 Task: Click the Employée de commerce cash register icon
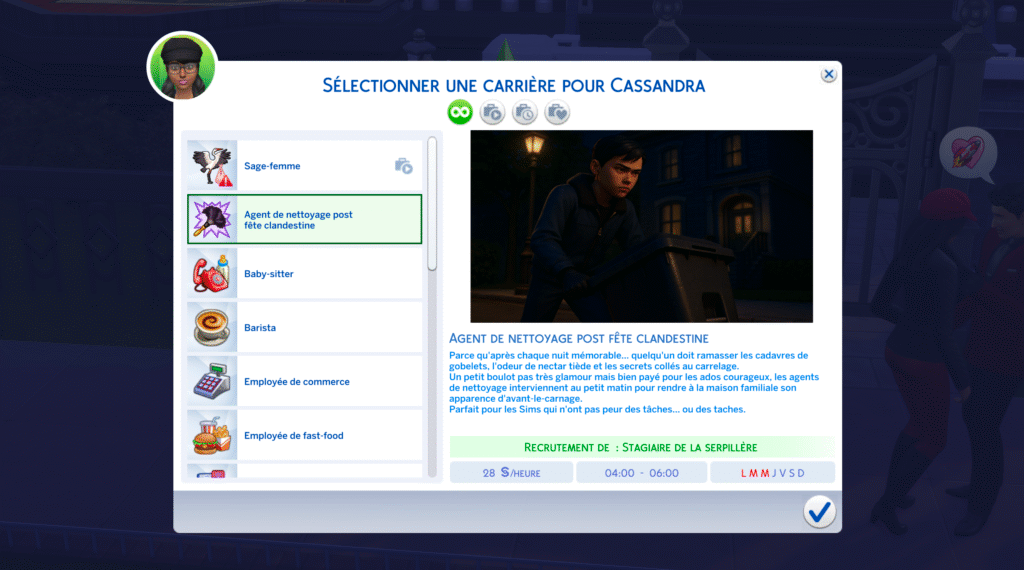click(212, 381)
